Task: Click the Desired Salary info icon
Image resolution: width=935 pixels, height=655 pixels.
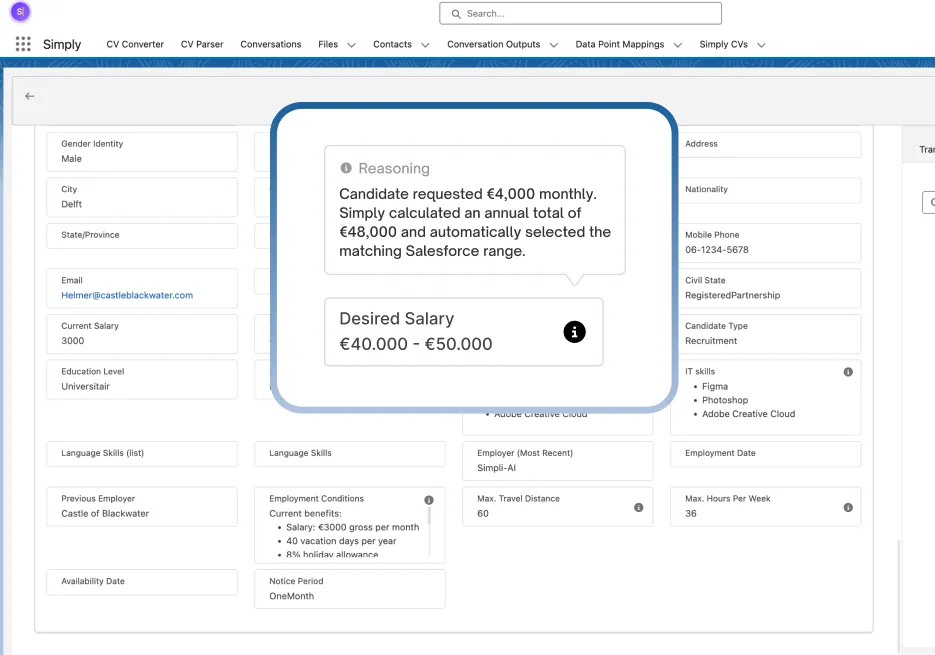Action: (574, 332)
